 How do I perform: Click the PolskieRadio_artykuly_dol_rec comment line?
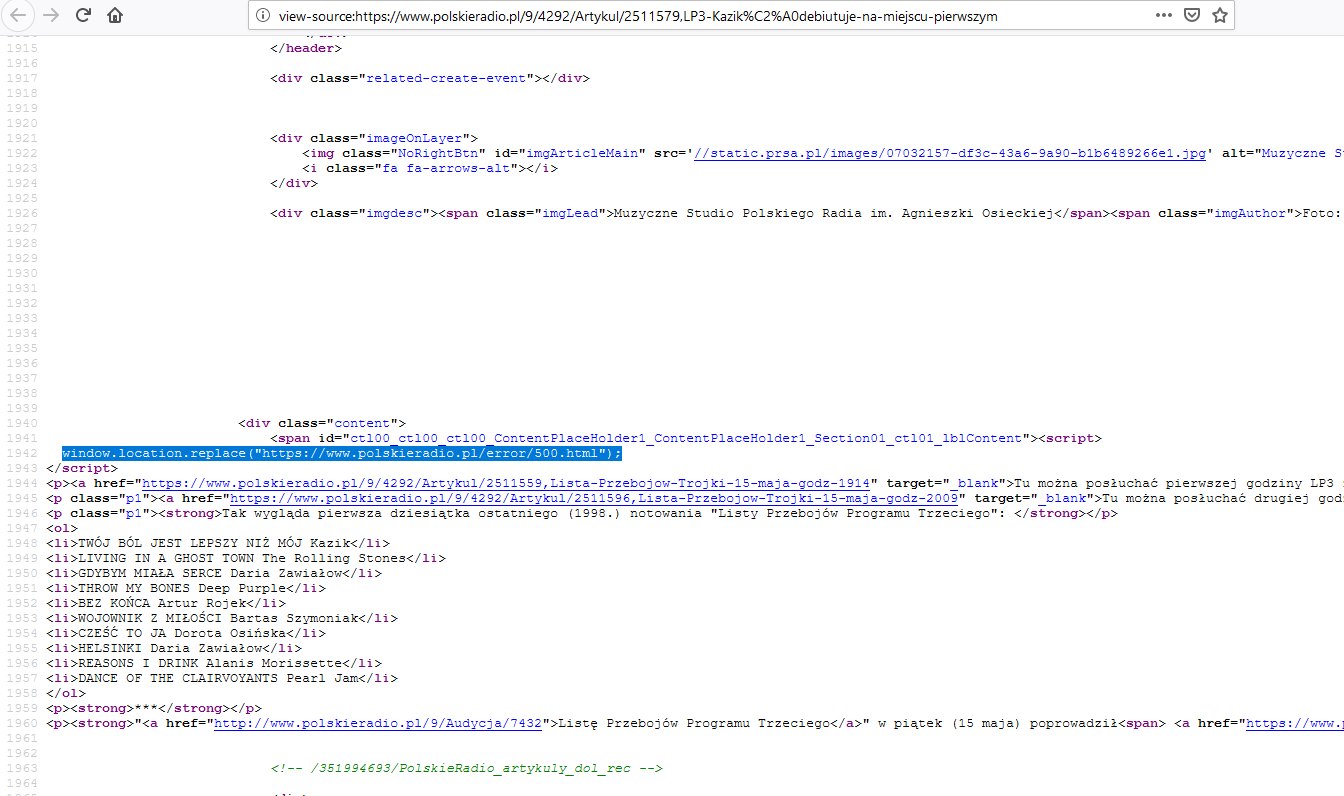pos(466,768)
